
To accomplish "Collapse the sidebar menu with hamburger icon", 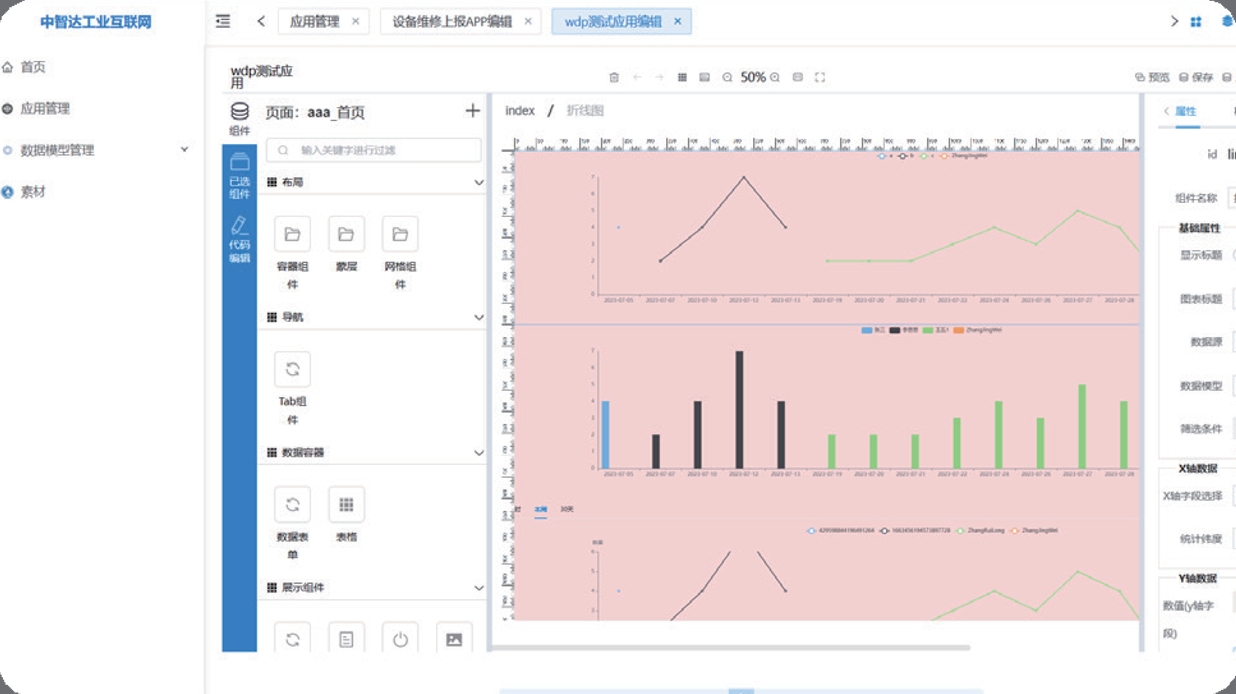I will [223, 21].
